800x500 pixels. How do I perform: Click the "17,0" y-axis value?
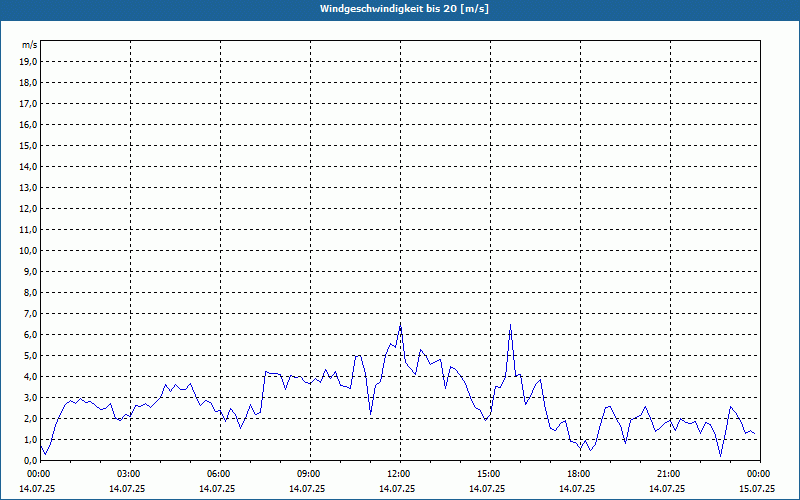pos(29,104)
